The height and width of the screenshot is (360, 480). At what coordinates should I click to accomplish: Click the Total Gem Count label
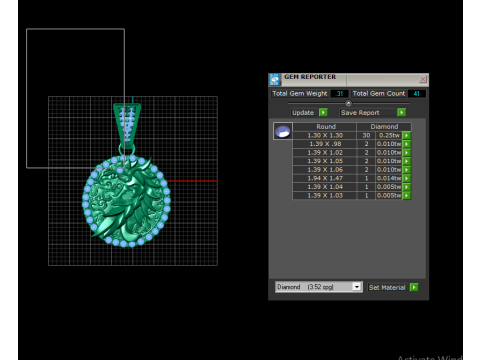[x=379, y=94]
